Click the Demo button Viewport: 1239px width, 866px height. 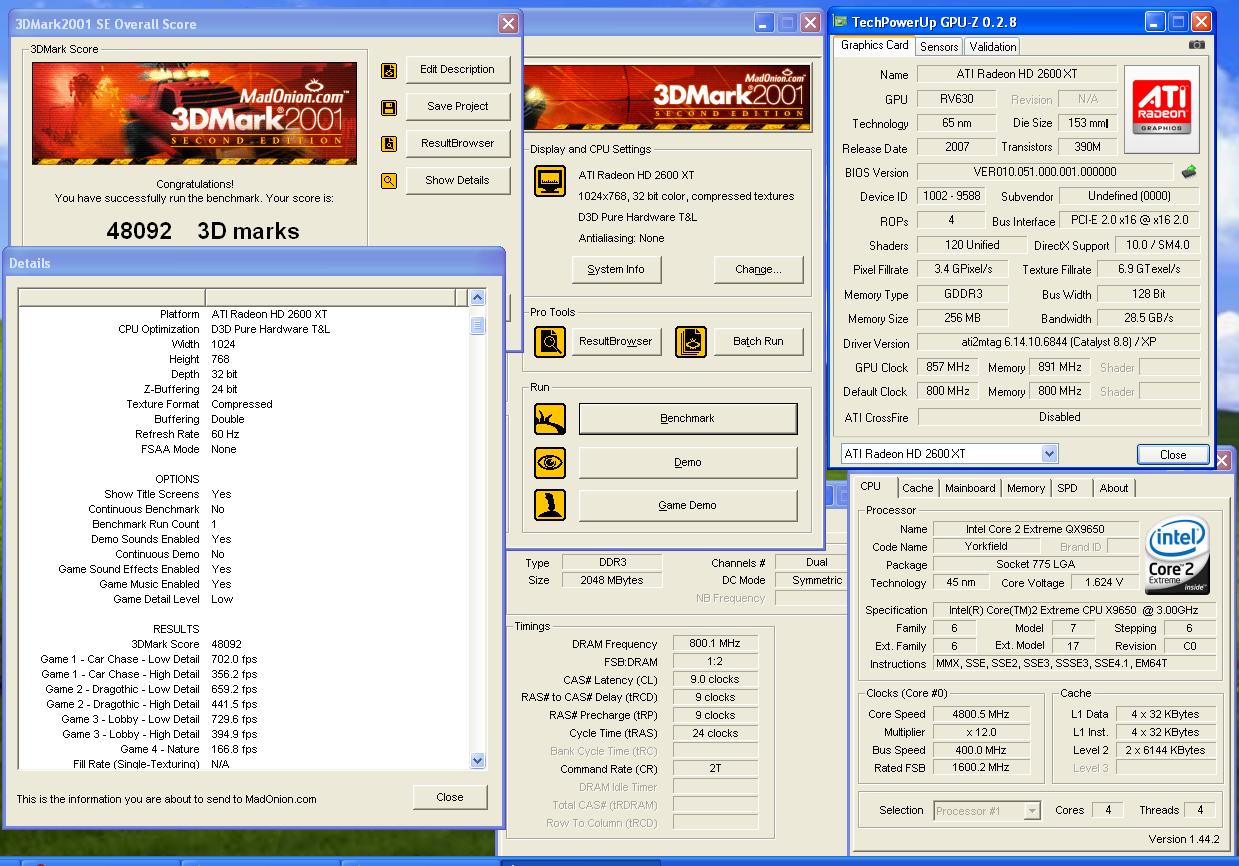pos(688,463)
